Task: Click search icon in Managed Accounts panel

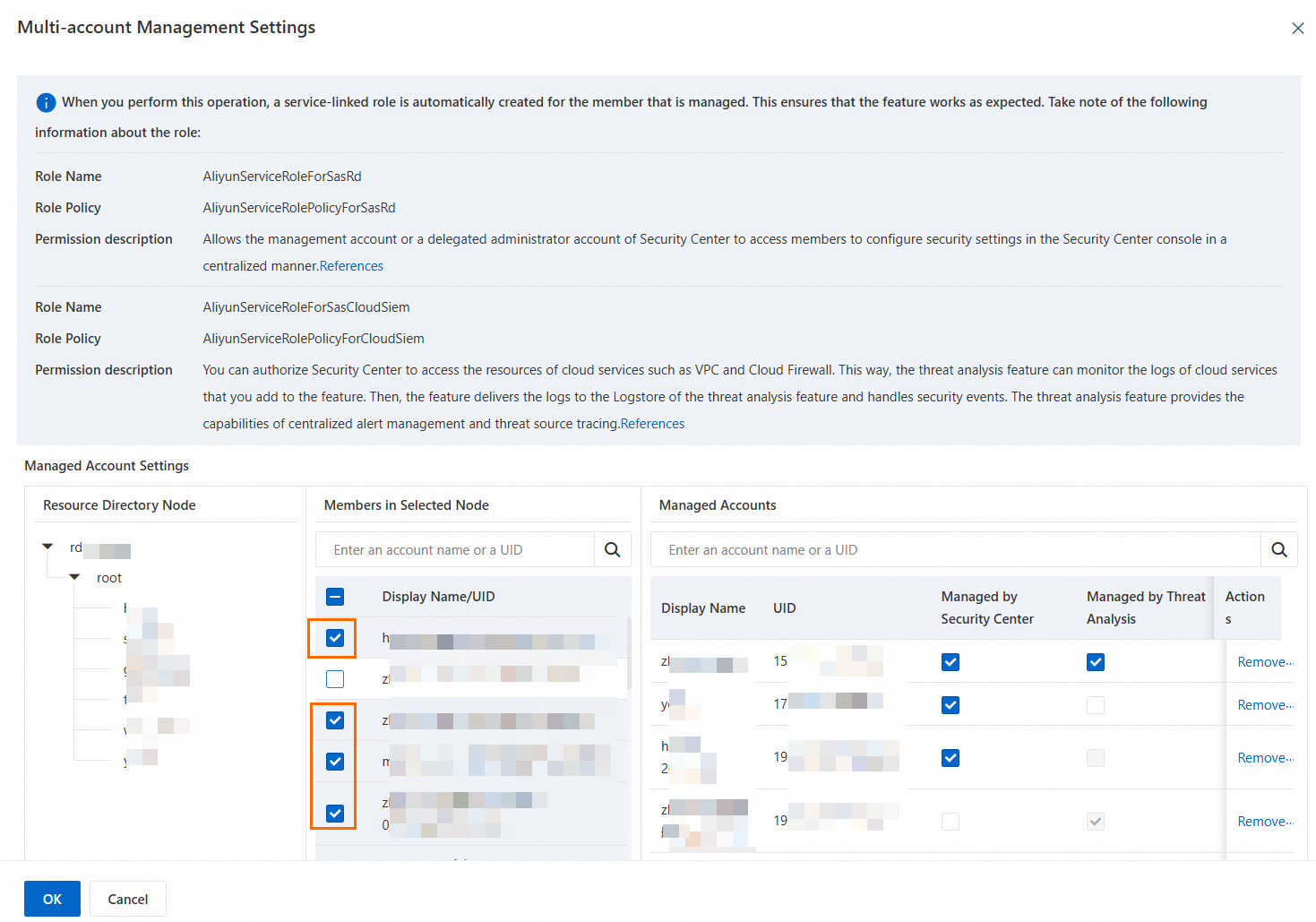Action: tap(1278, 550)
